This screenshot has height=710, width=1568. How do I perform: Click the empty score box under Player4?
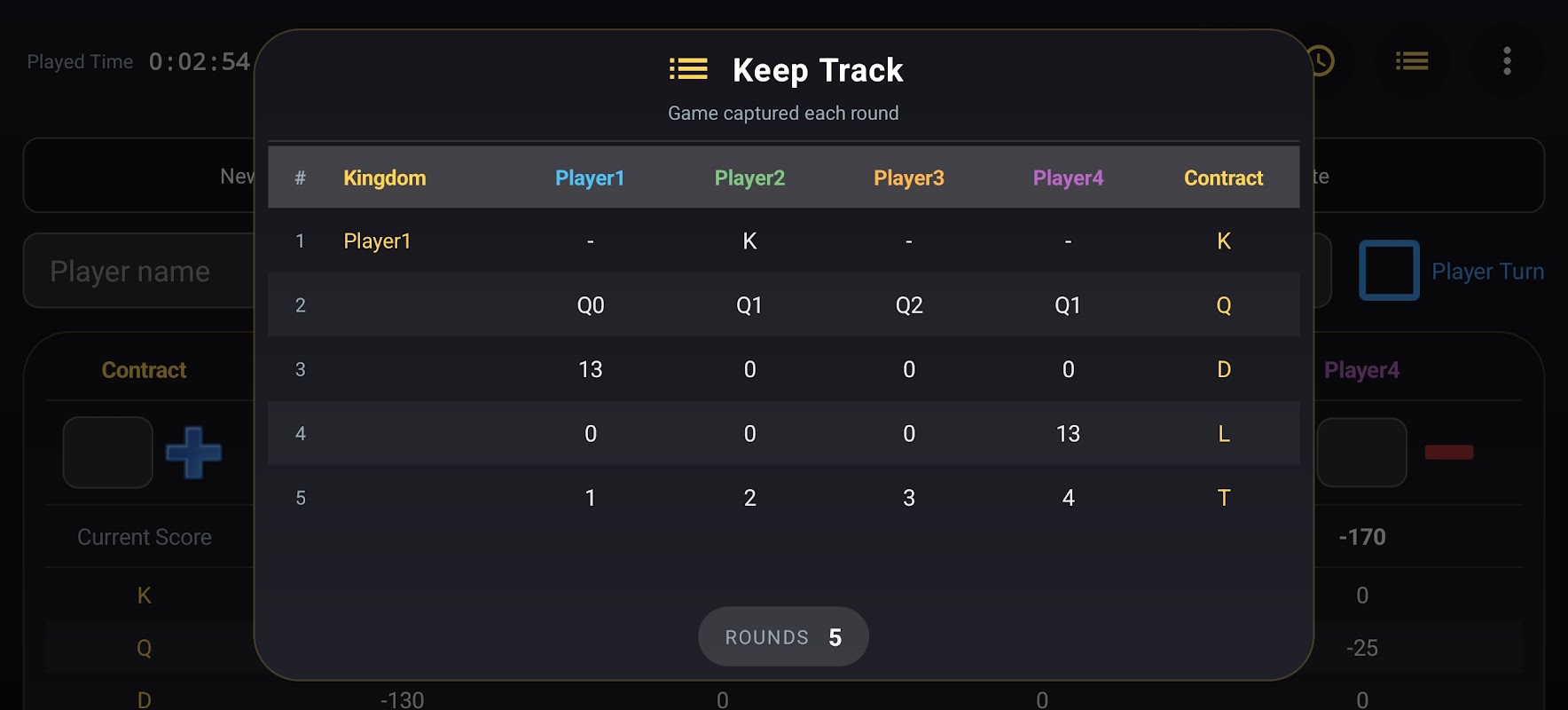tap(1362, 453)
